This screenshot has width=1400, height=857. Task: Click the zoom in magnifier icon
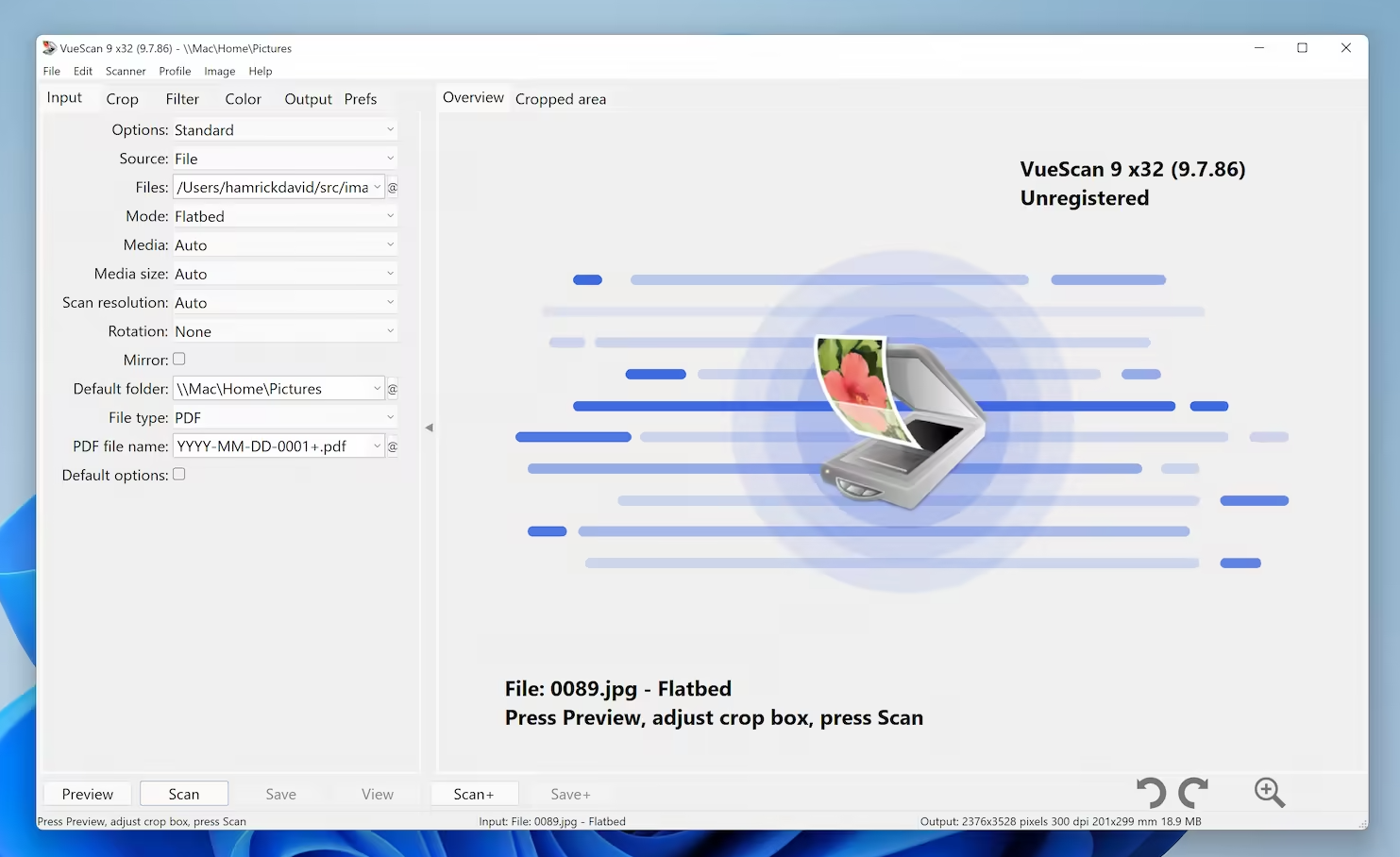point(1270,793)
